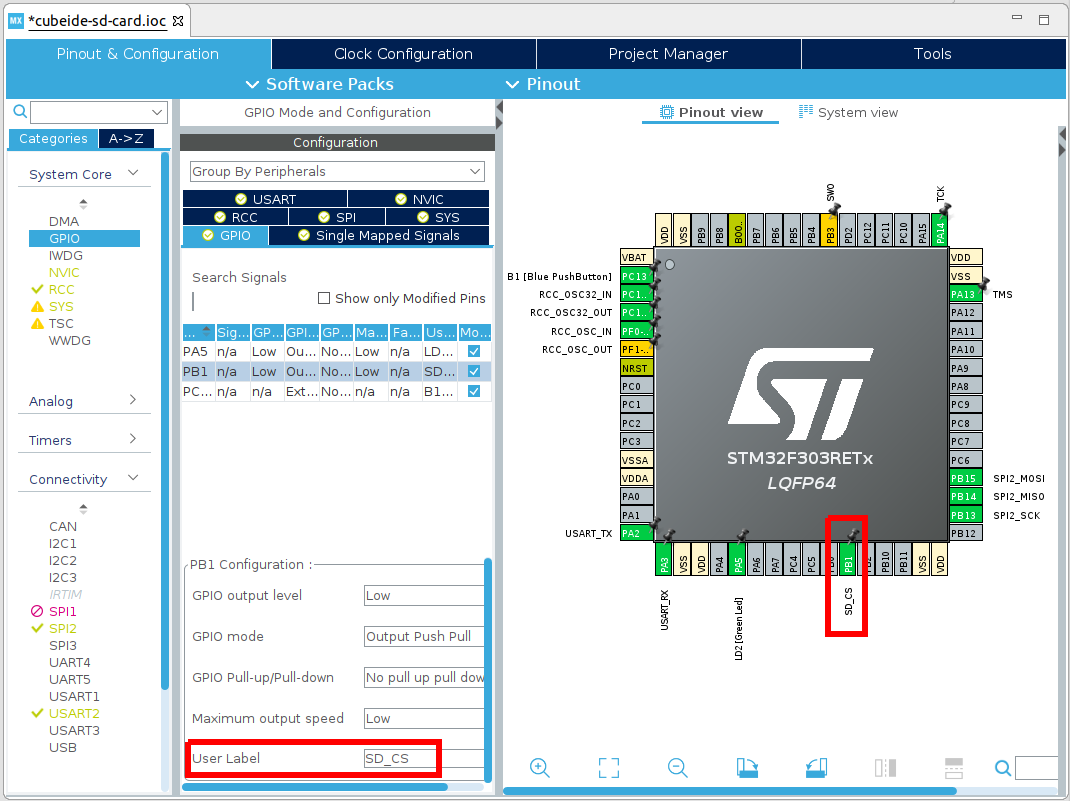The height and width of the screenshot is (801, 1070).
Task: Switch to the Clock Configuration tab
Action: pos(403,54)
